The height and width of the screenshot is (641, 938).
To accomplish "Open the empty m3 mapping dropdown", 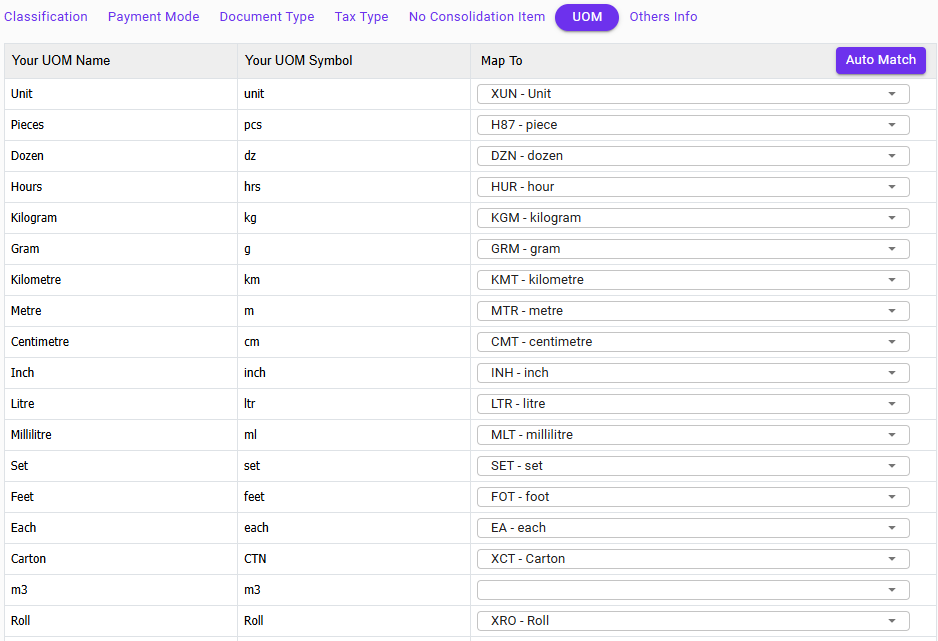I will click(x=693, y=590).
